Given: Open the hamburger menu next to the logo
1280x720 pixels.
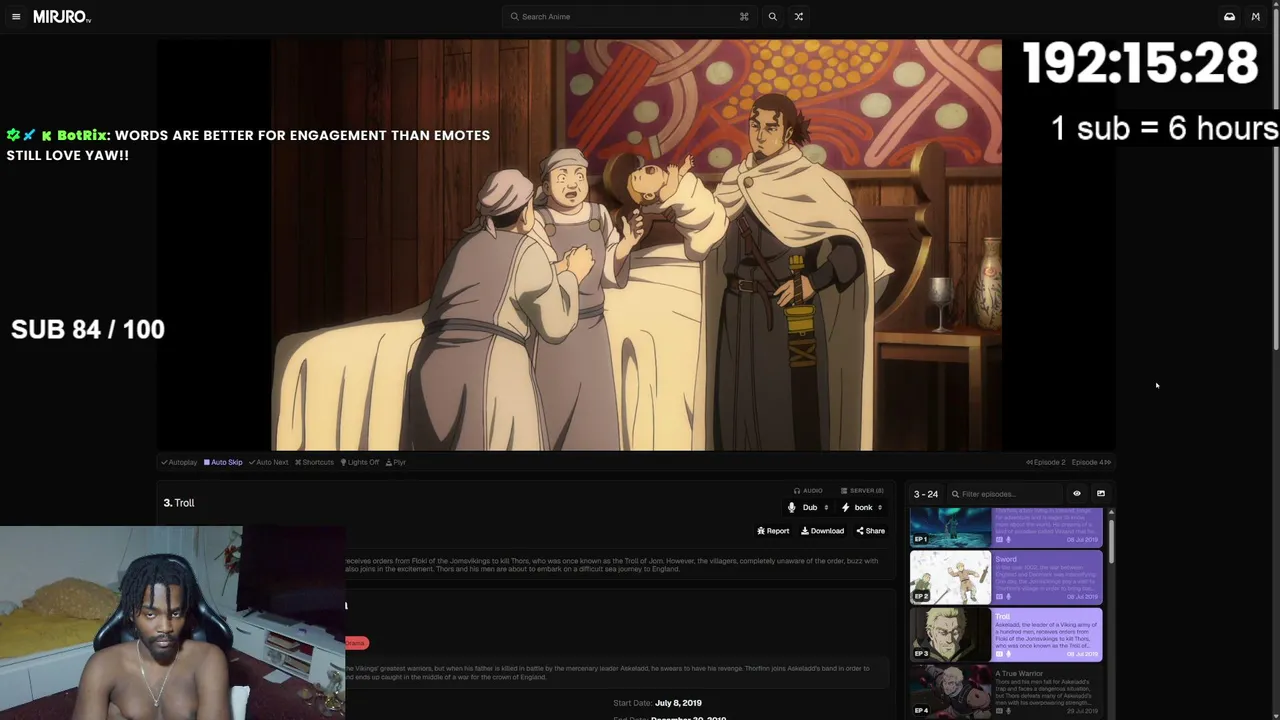Looking at the screenshot, I should pos(16,17).
